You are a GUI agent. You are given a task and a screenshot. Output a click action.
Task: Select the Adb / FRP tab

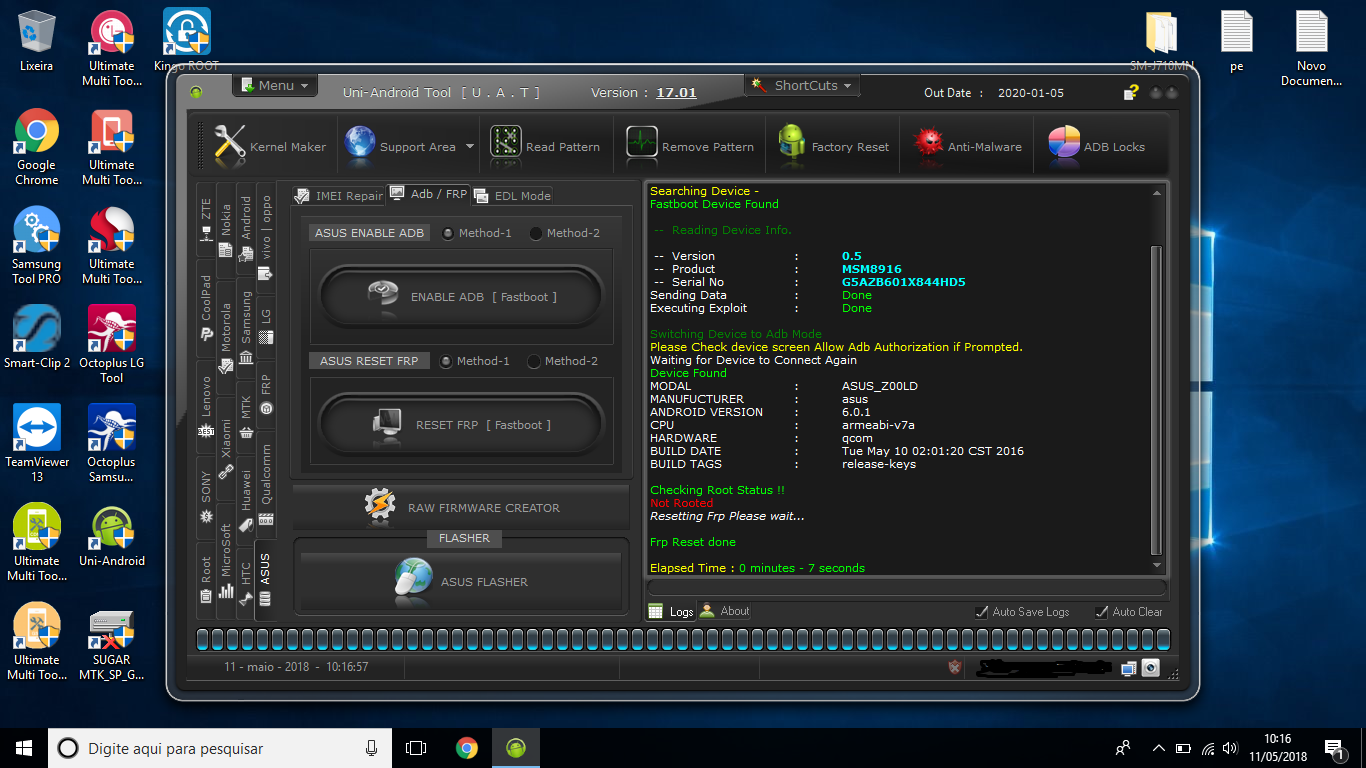(x=428, y=194)
